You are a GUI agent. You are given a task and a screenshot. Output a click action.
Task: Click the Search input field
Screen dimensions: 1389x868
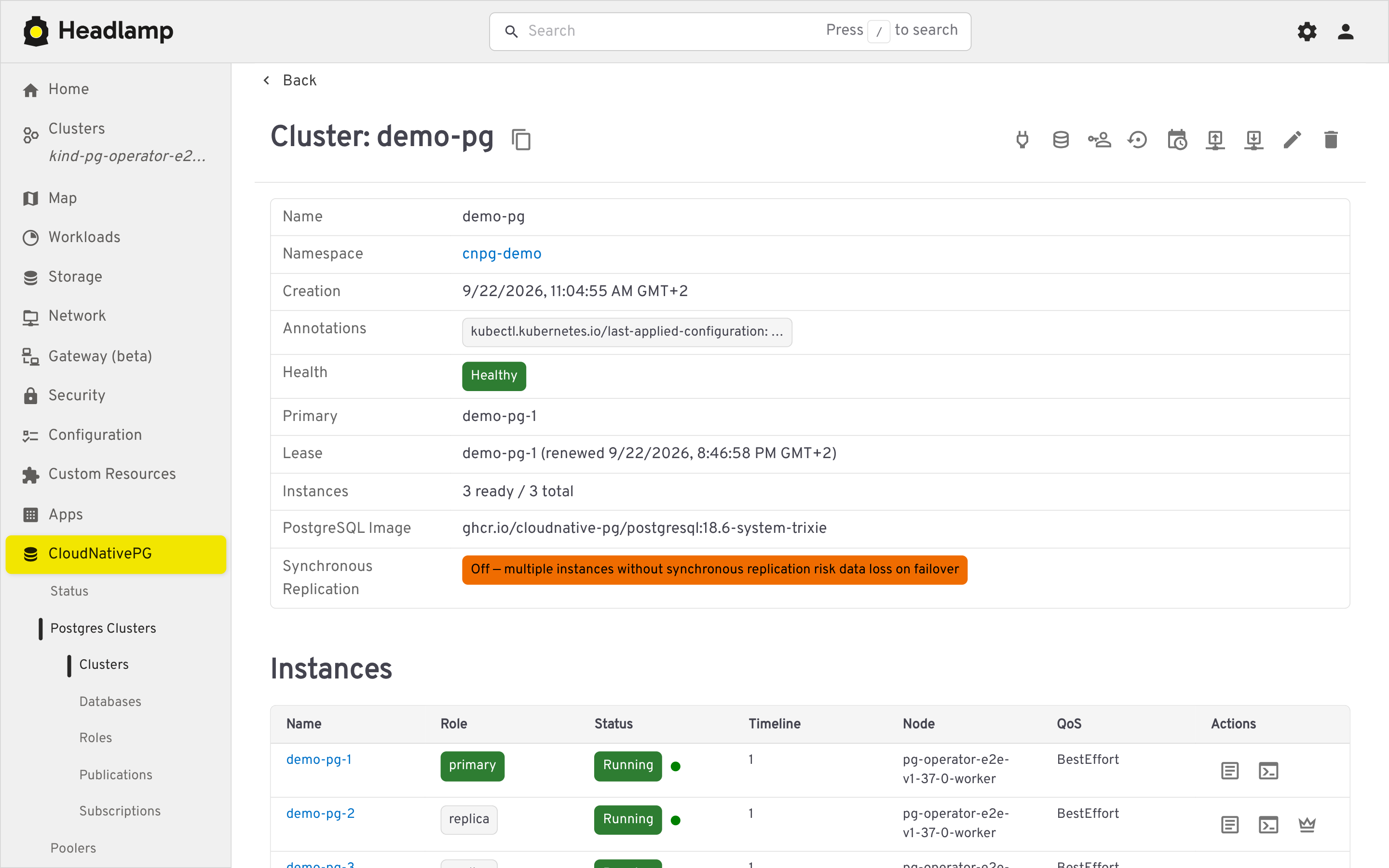730,31
